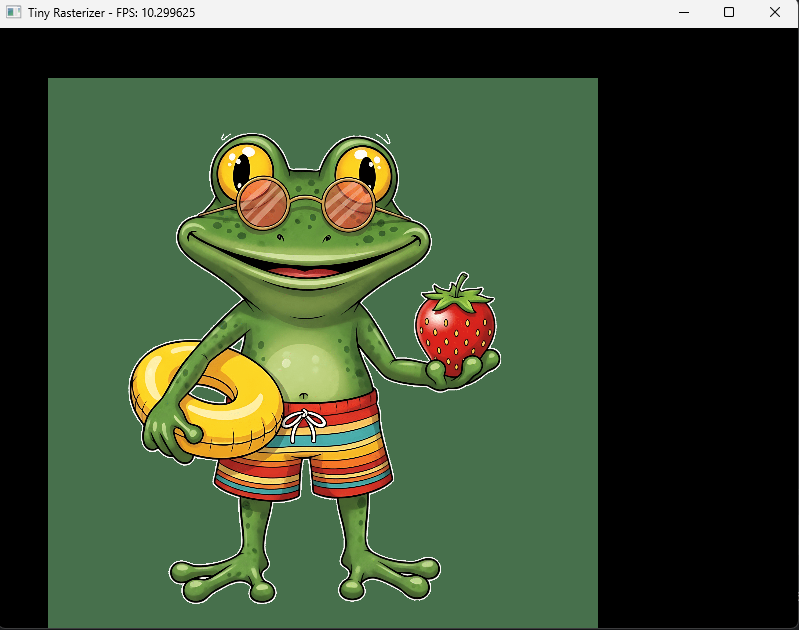Minimize the Tiny Rasterizer window

point(684,12)
